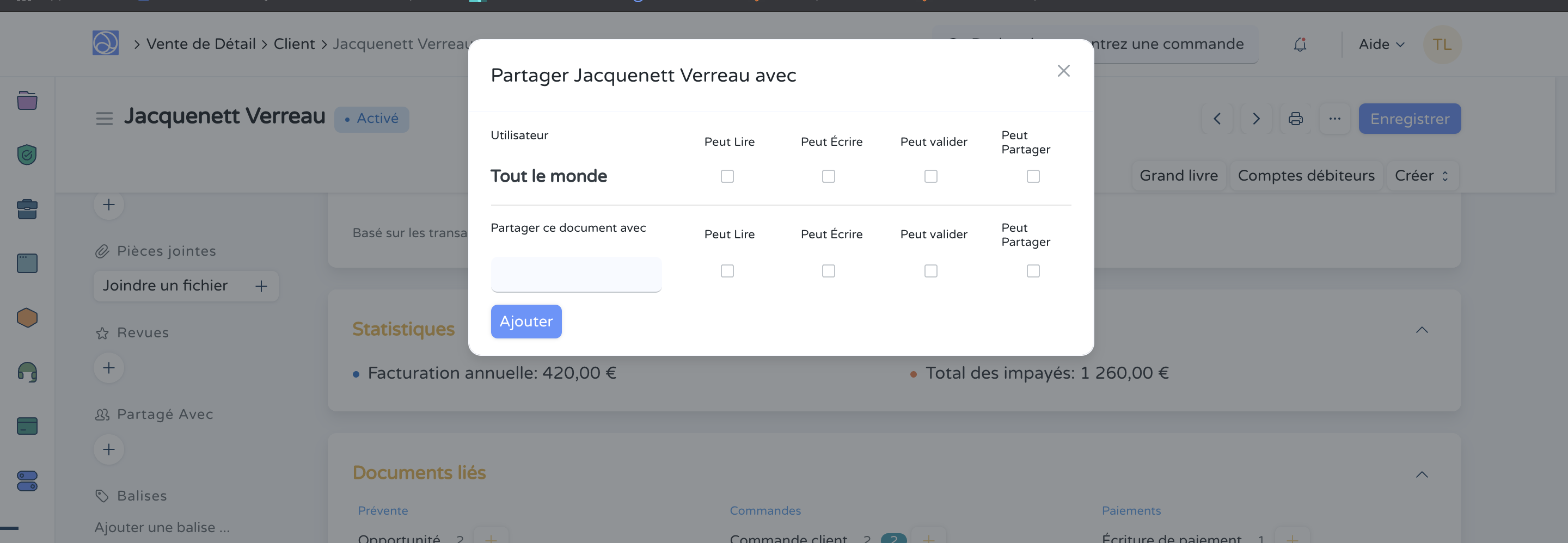1568x543 pixels.
Task: Enable Peut Lire for Tout le monde
Action: [x=727, y=176]
